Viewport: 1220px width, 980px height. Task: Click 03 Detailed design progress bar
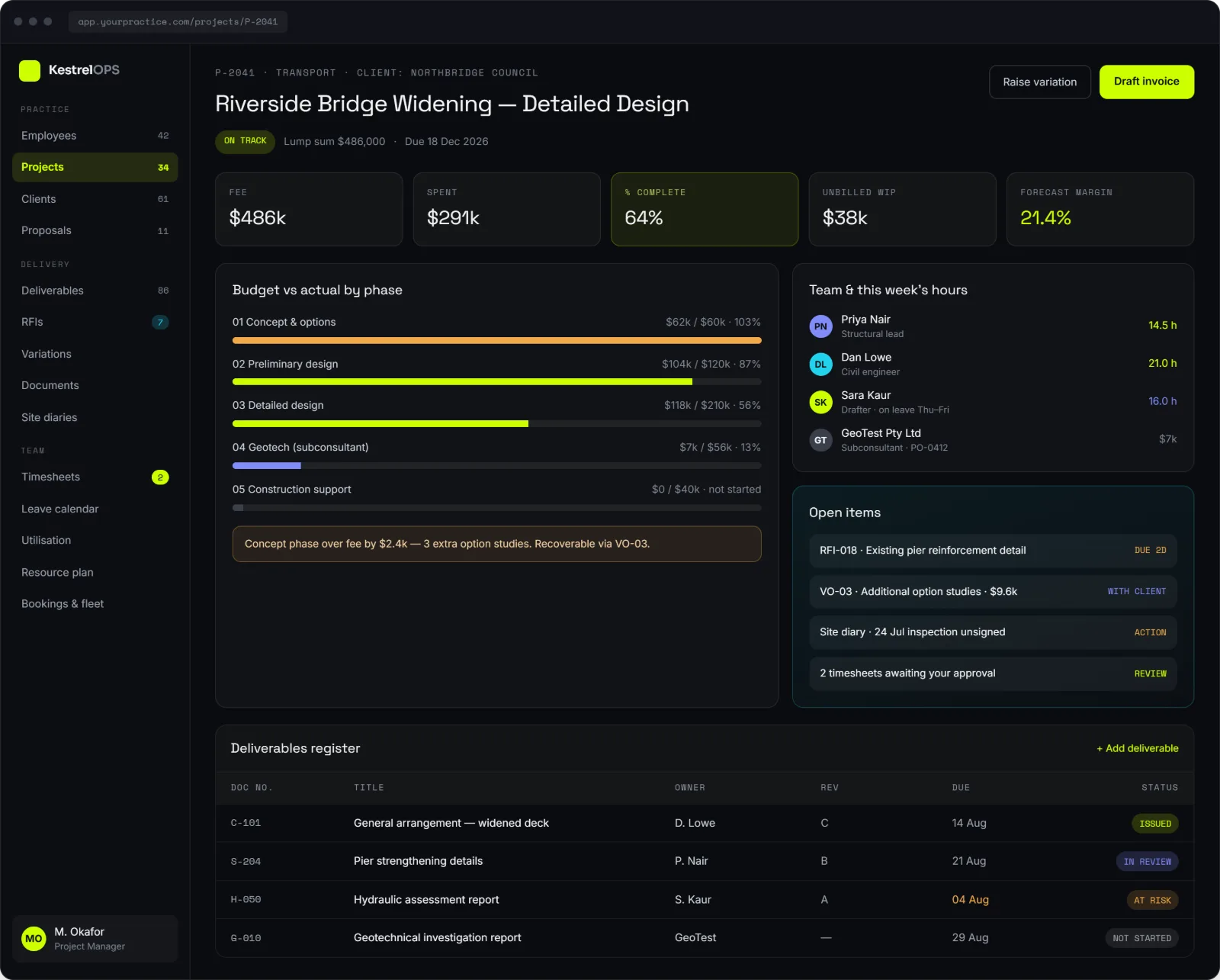[x=496, y=423]
